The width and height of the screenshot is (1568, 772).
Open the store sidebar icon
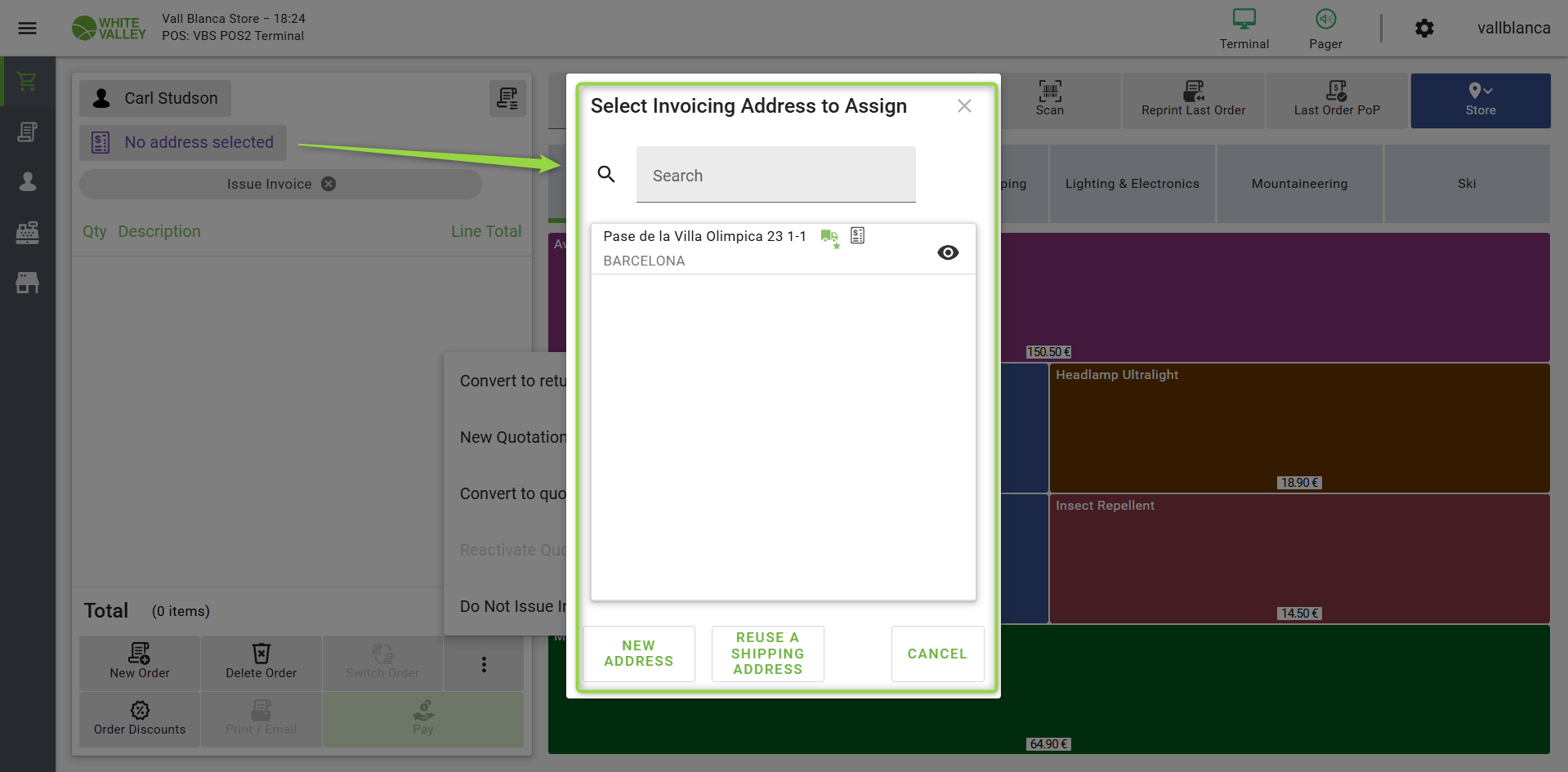pyautogui.click(x=27, y=283)
